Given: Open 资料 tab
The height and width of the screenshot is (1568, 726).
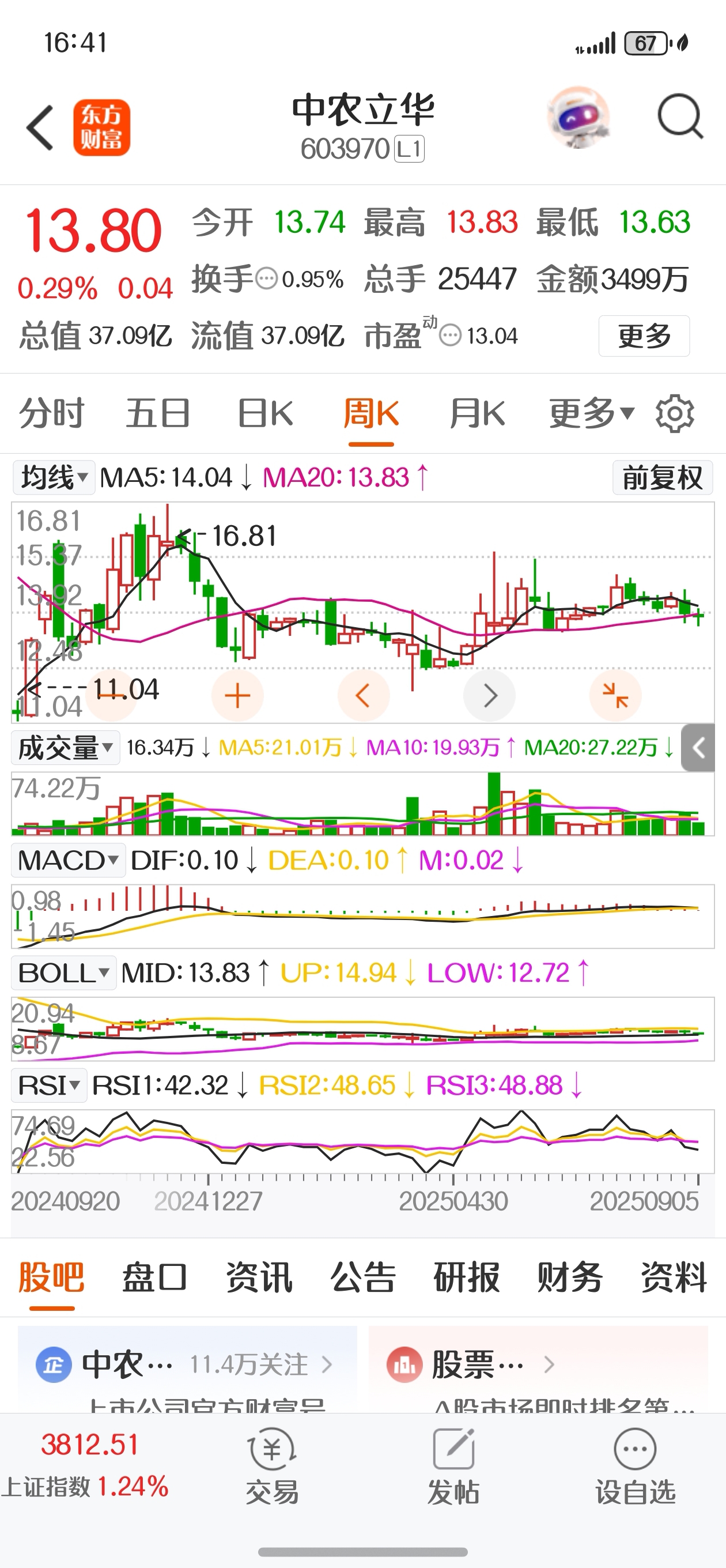Looking at the screenshot, I should point(674,1276).
